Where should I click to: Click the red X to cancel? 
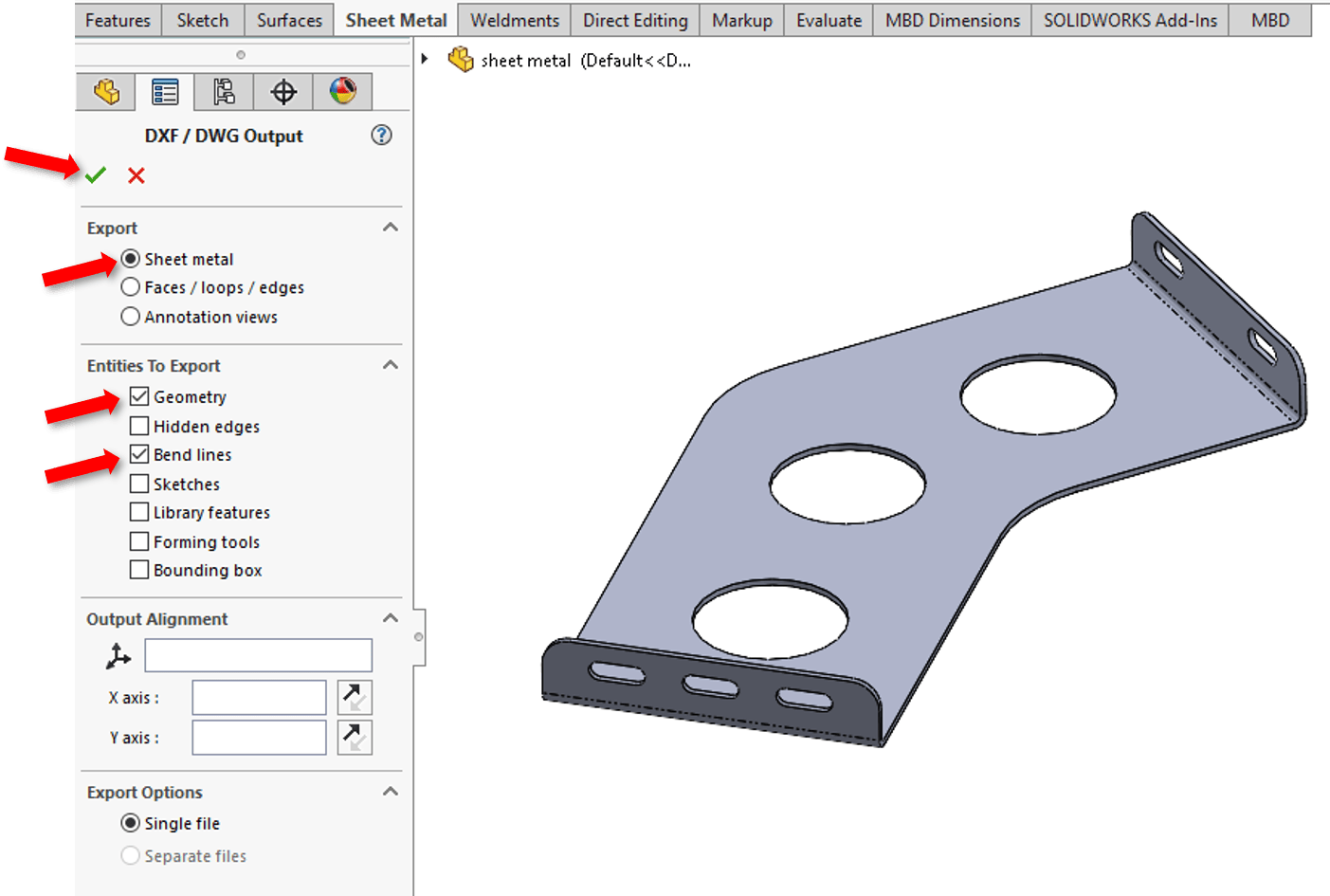(136, 175)
